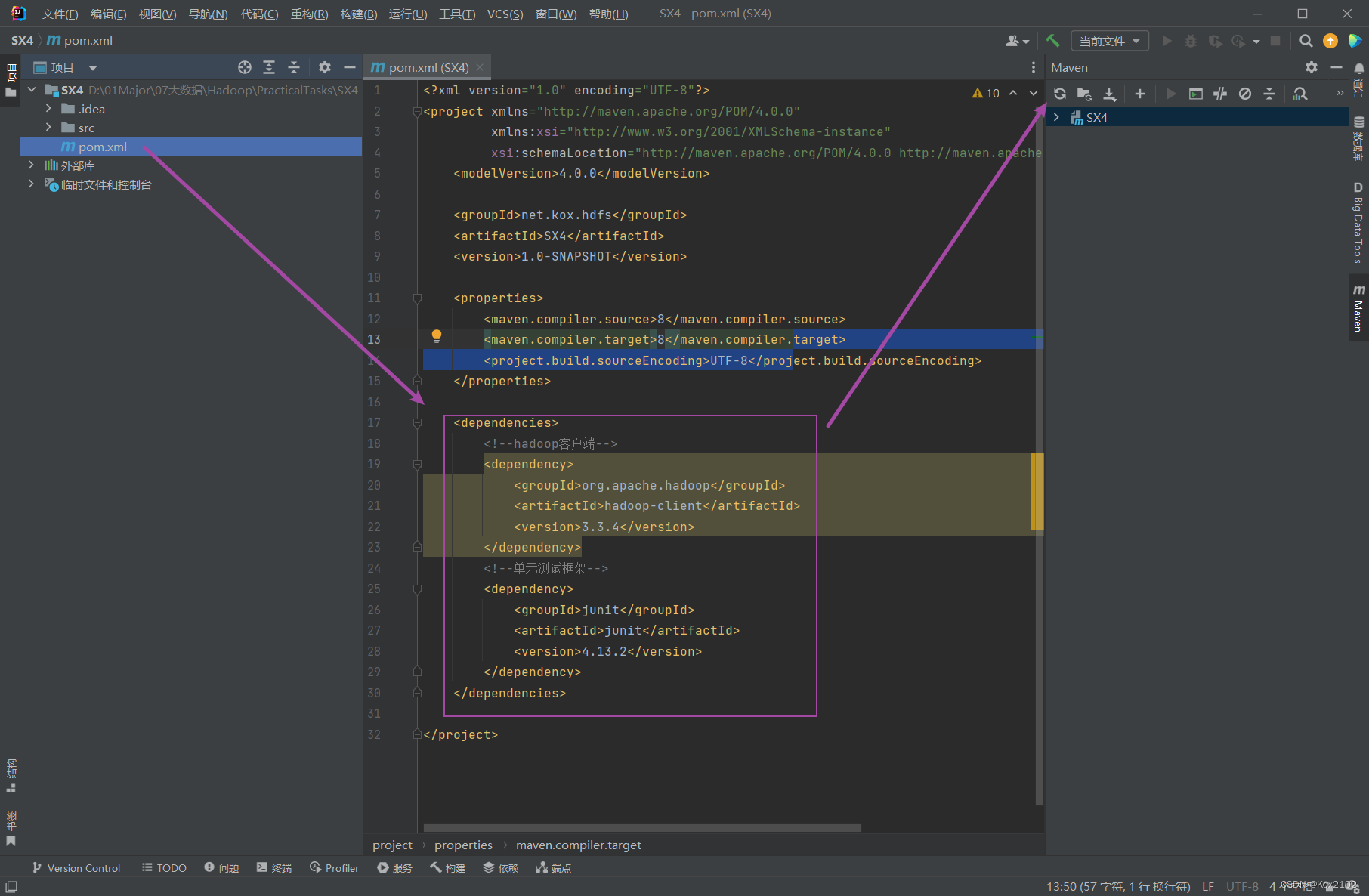Run Maven build play icon
The image size is (1369, 896).
tap(1171, 94)
